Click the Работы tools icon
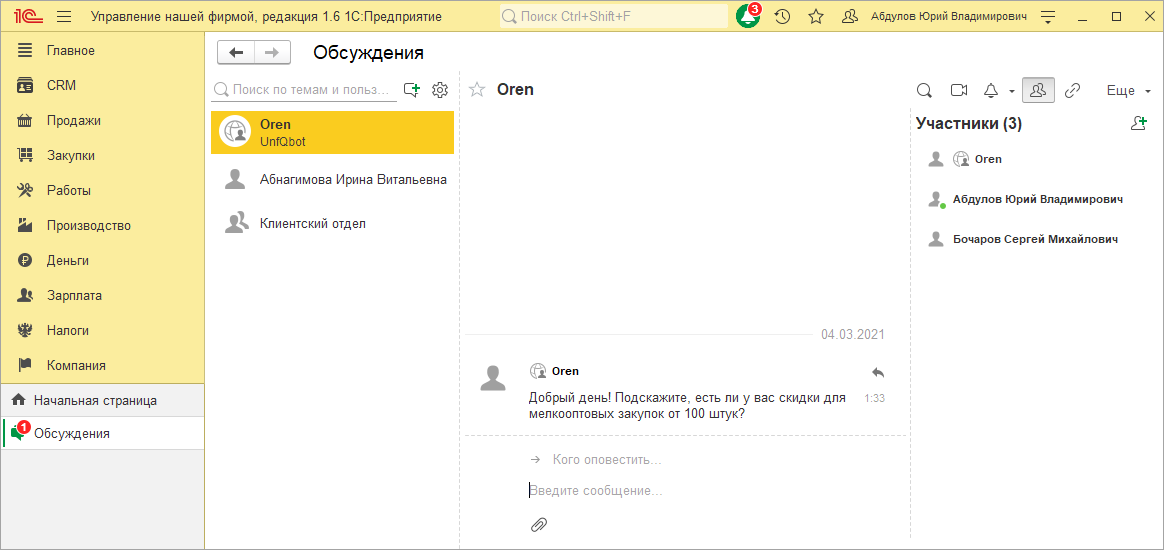Viewport: 1164px width, 550px height. [25, 191]
